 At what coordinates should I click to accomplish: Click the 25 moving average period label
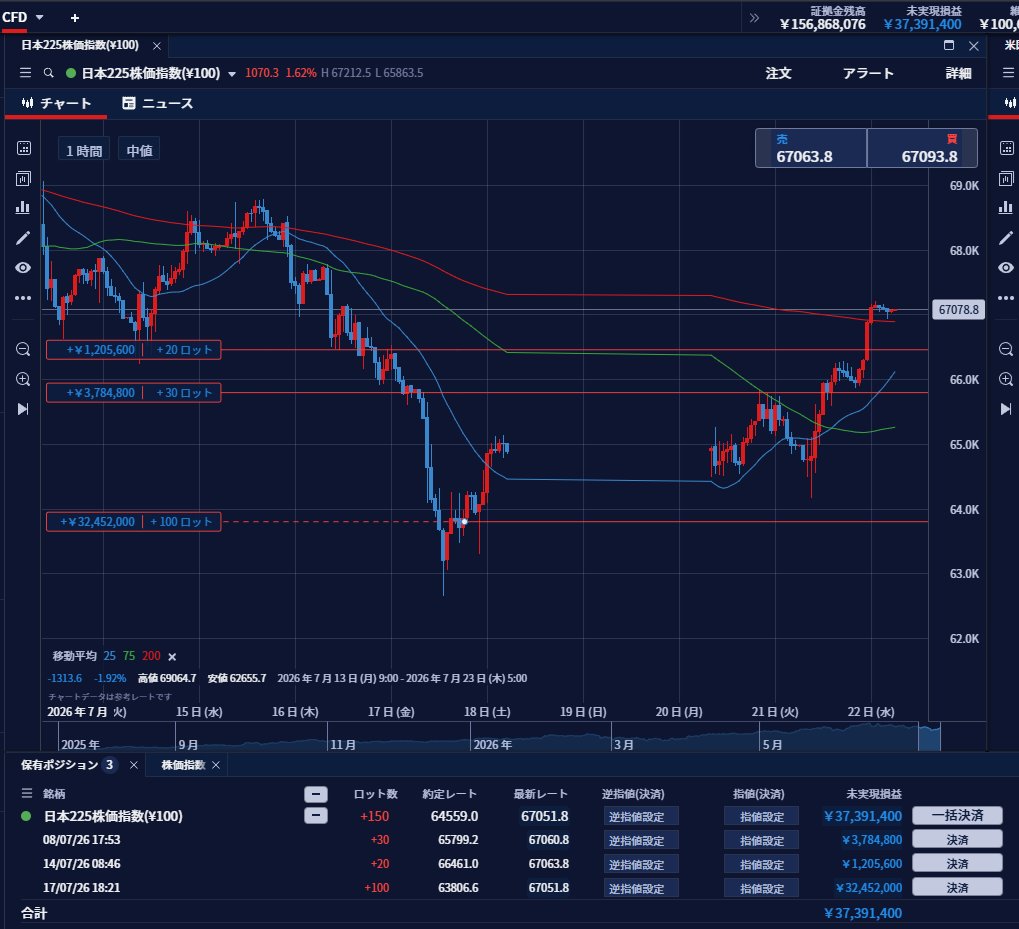[x=110, y=656]
